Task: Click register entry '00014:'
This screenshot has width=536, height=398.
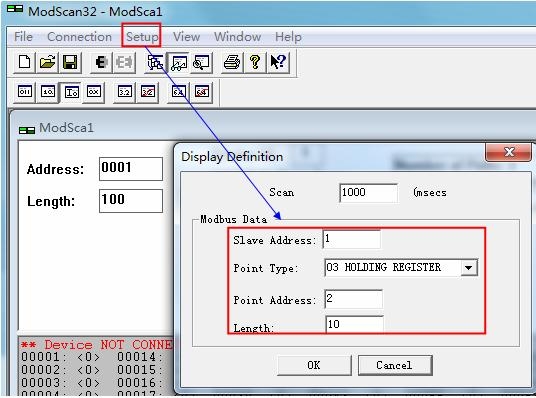Action: (x=139, y=357)
